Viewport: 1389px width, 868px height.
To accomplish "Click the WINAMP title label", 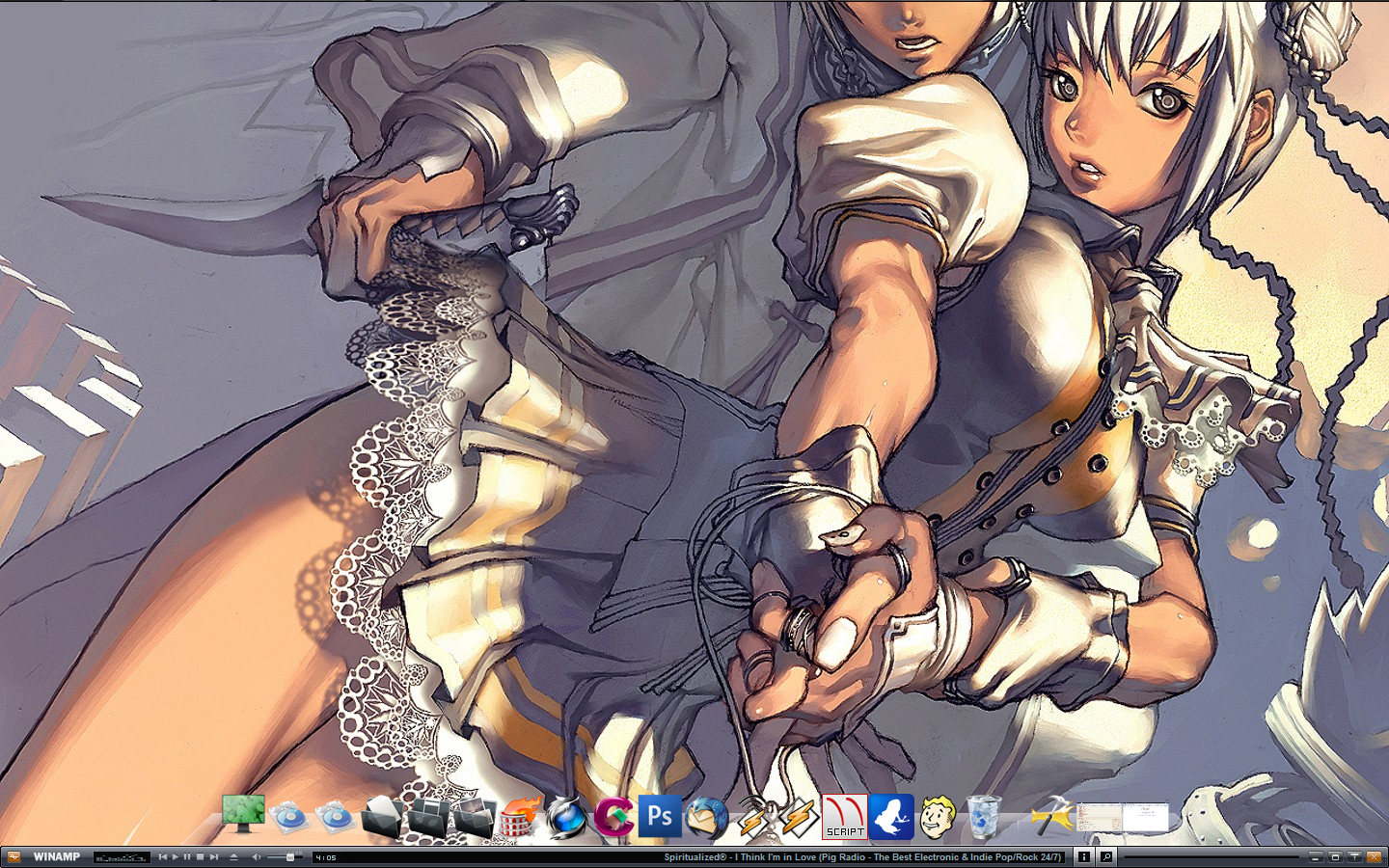I will [x=57, y=856].
